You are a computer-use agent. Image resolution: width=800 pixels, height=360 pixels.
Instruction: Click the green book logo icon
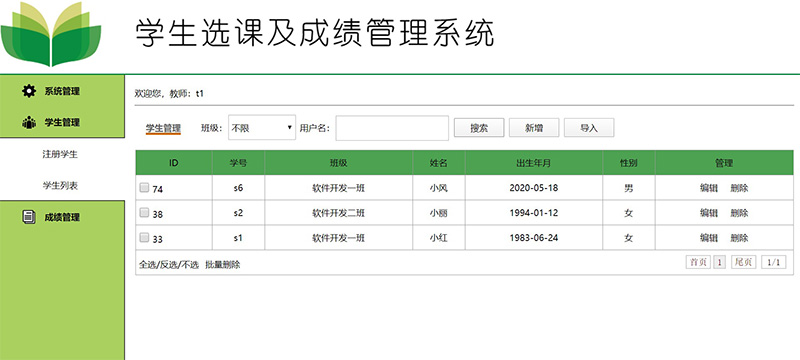tap(51, 34)
